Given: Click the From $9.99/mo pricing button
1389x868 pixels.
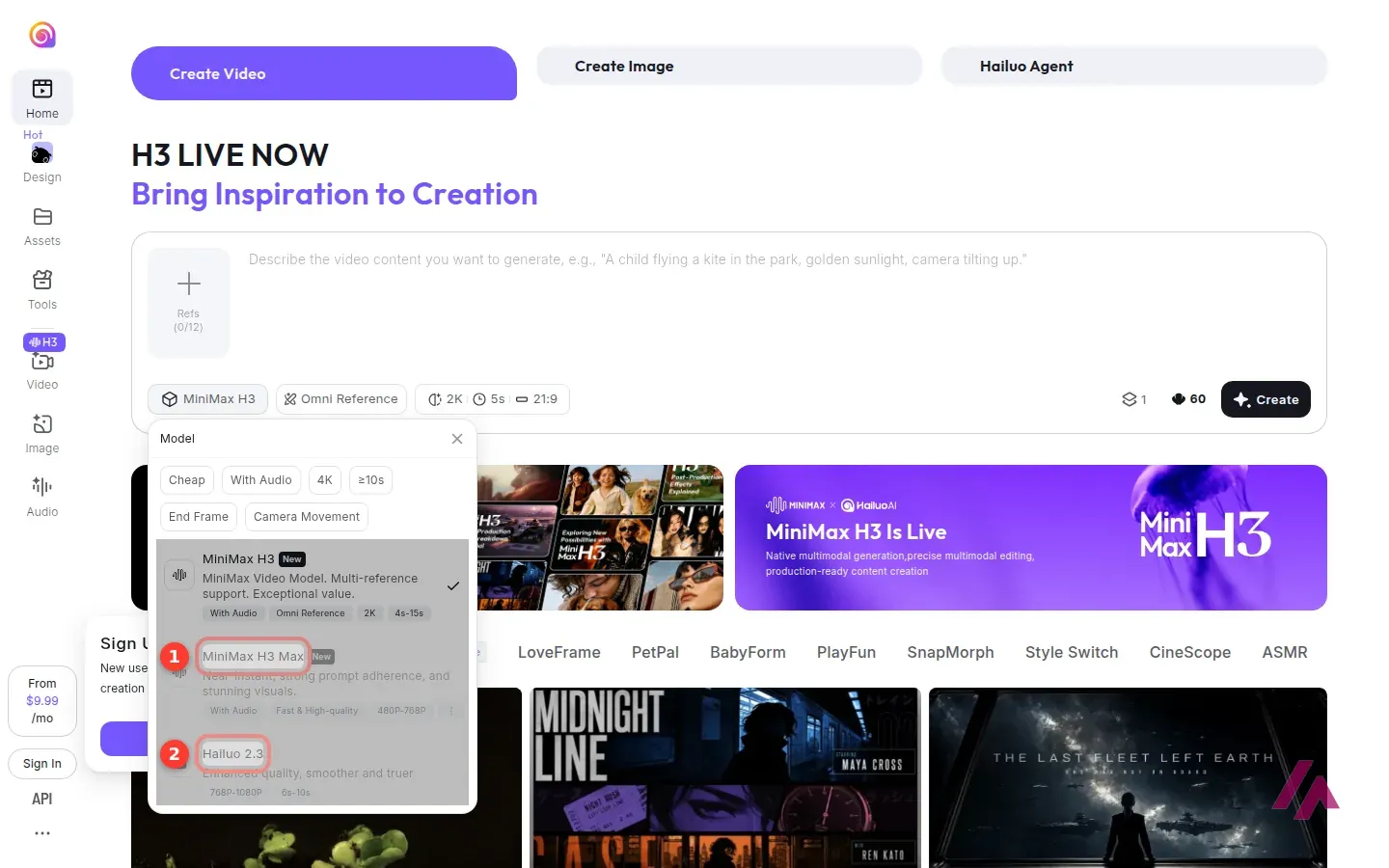Looking at the screenshot, I should click(x=42, y=701).
